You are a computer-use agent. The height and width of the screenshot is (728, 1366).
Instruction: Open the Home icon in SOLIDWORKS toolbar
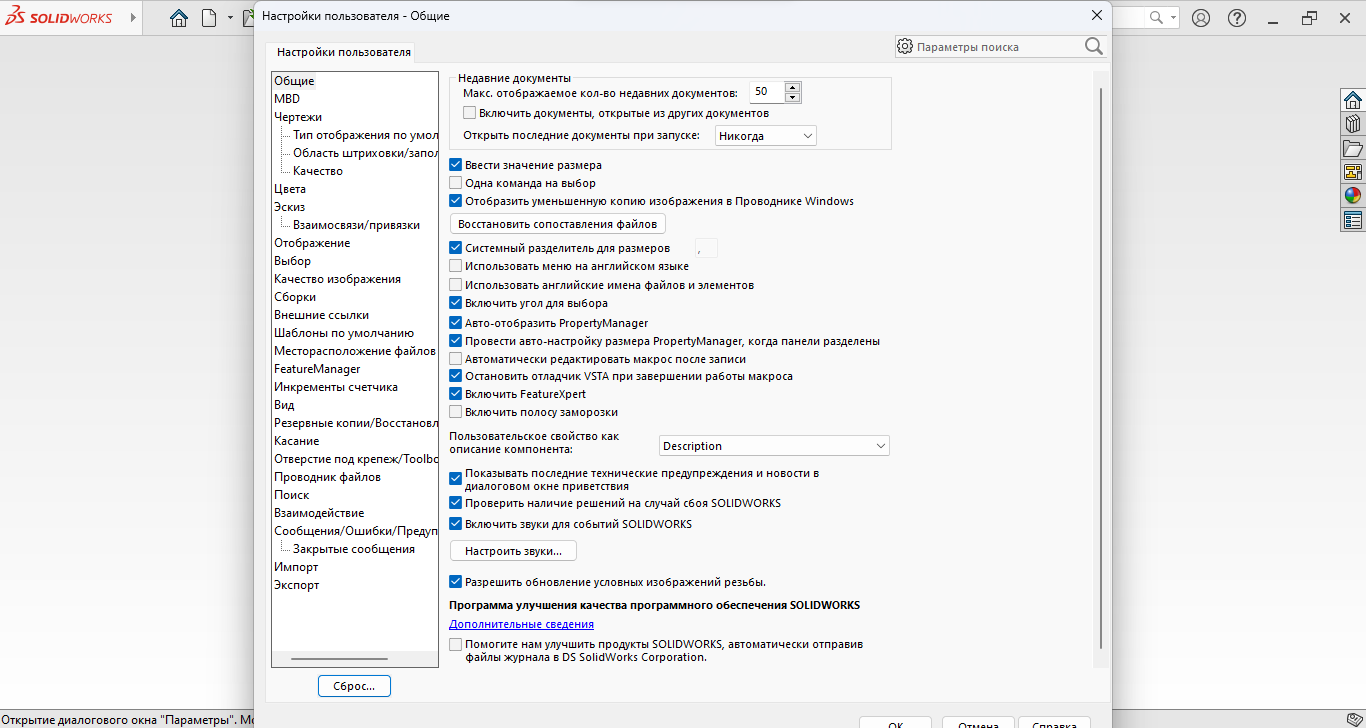[178, 18]
